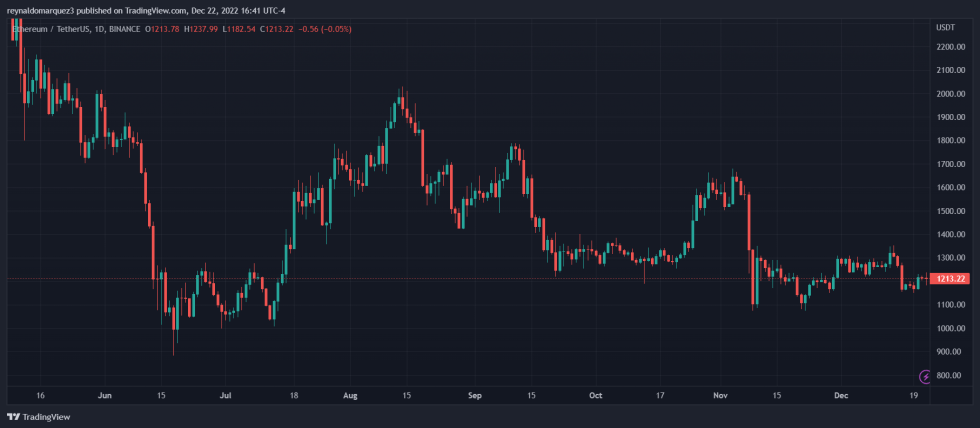Click the change value −0.56 (−0.05%)

point(325,29)
